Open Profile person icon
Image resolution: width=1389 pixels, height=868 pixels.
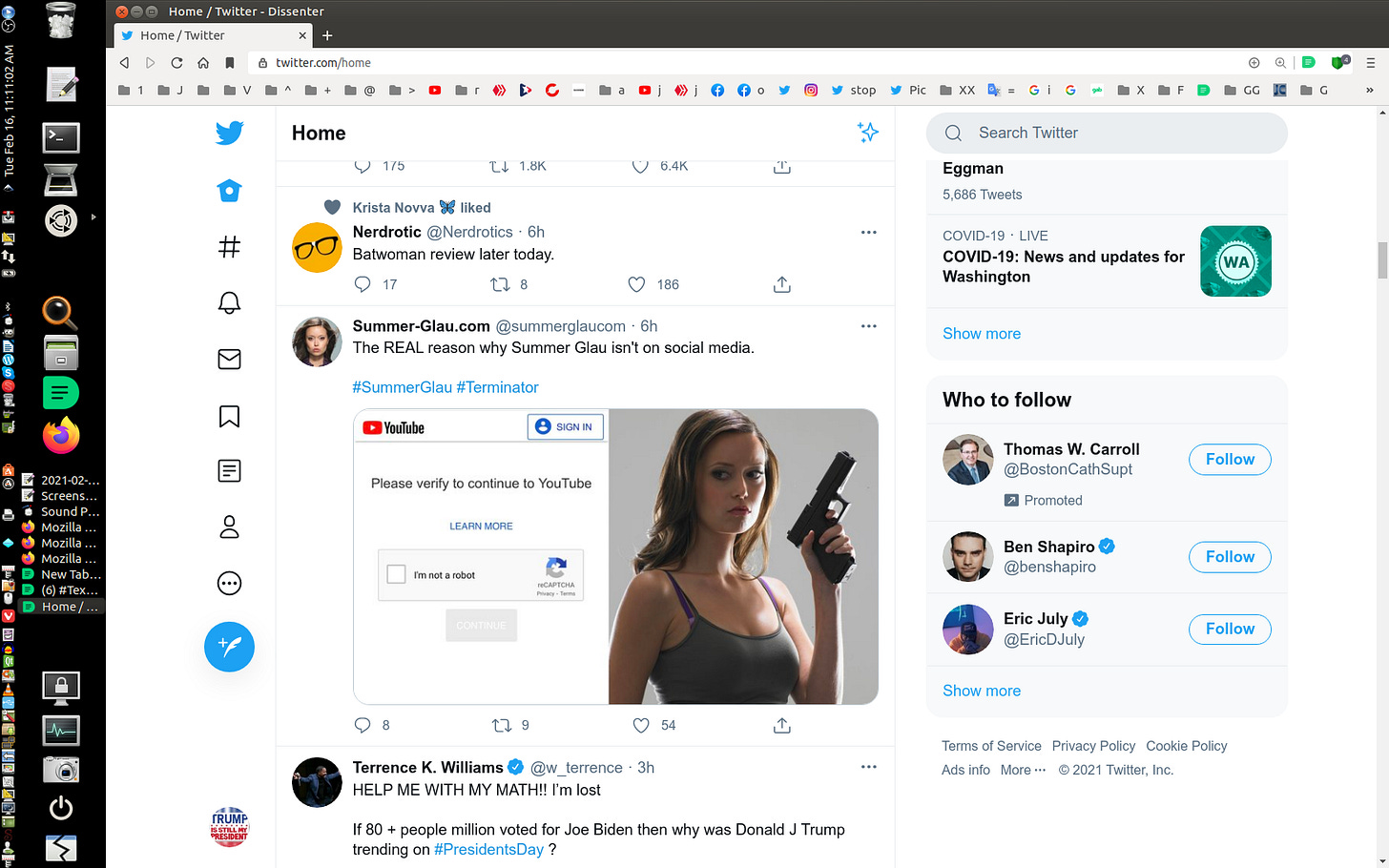229,527
